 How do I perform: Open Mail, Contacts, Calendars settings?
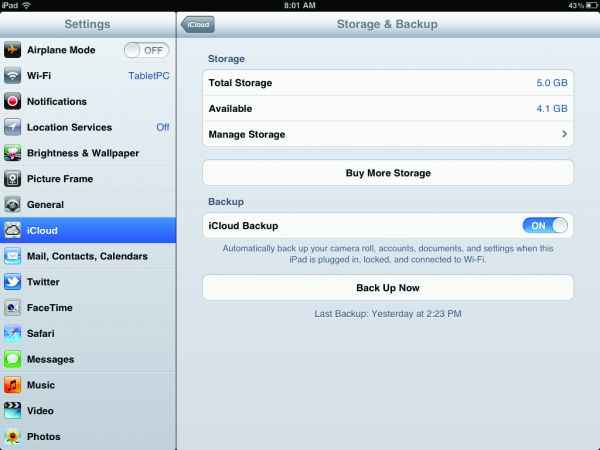[x=88, y=256]
